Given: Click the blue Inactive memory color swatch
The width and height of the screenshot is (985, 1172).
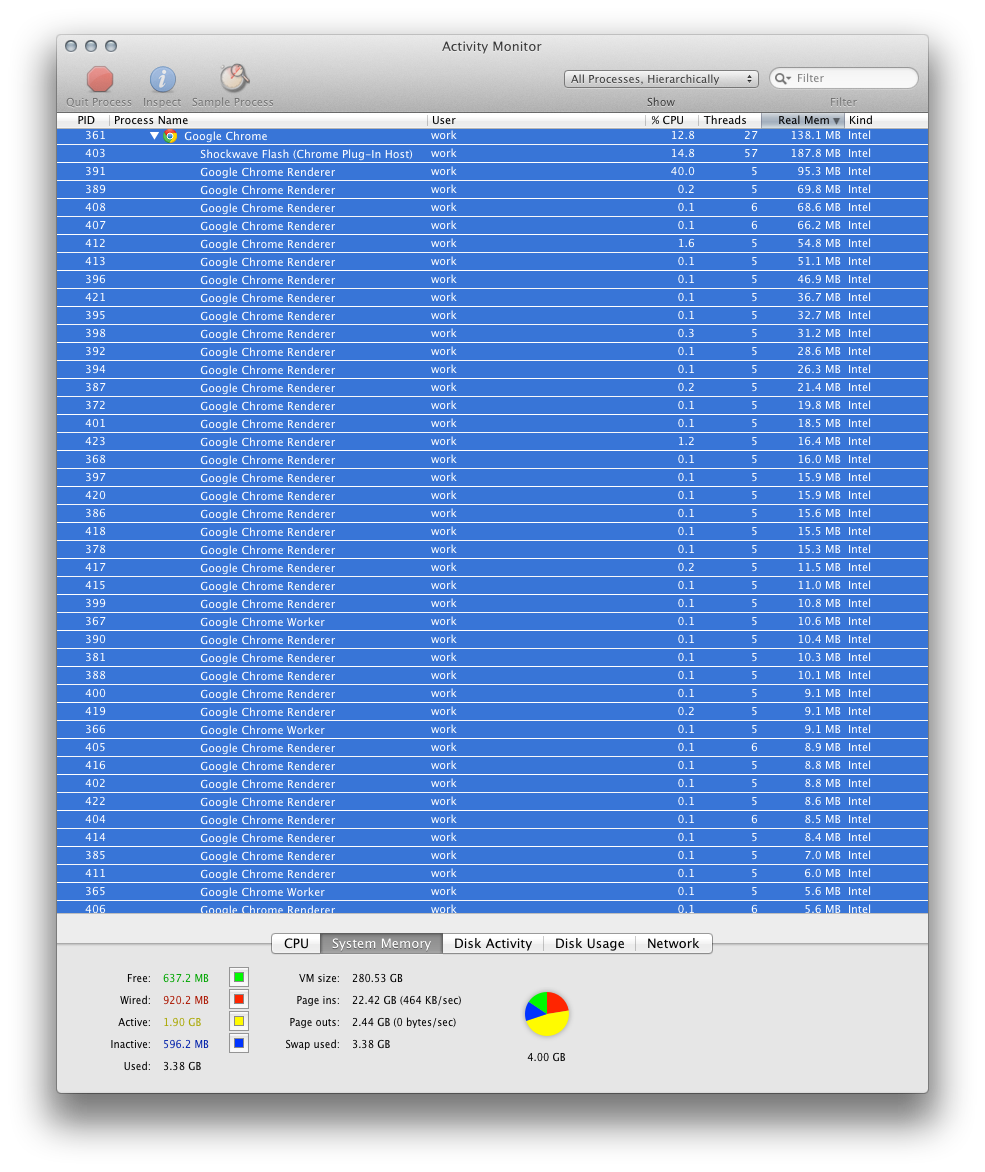Looking at the screenshot, I should pos(239,1043).
